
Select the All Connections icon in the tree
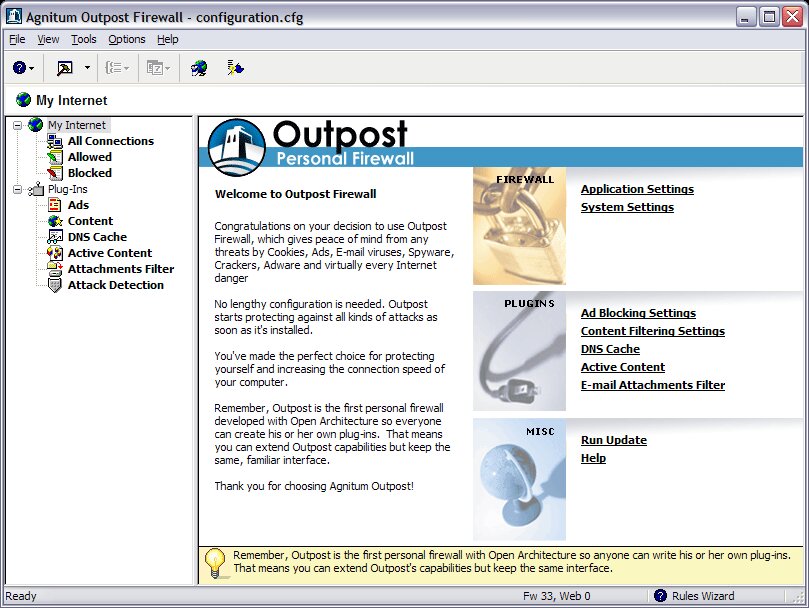click(55, 141)
